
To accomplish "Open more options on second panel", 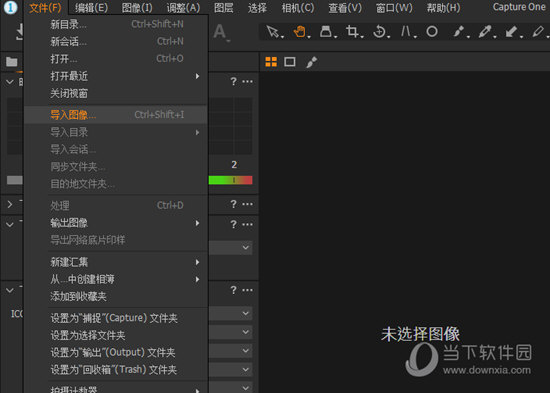I will tap(247, 204).
